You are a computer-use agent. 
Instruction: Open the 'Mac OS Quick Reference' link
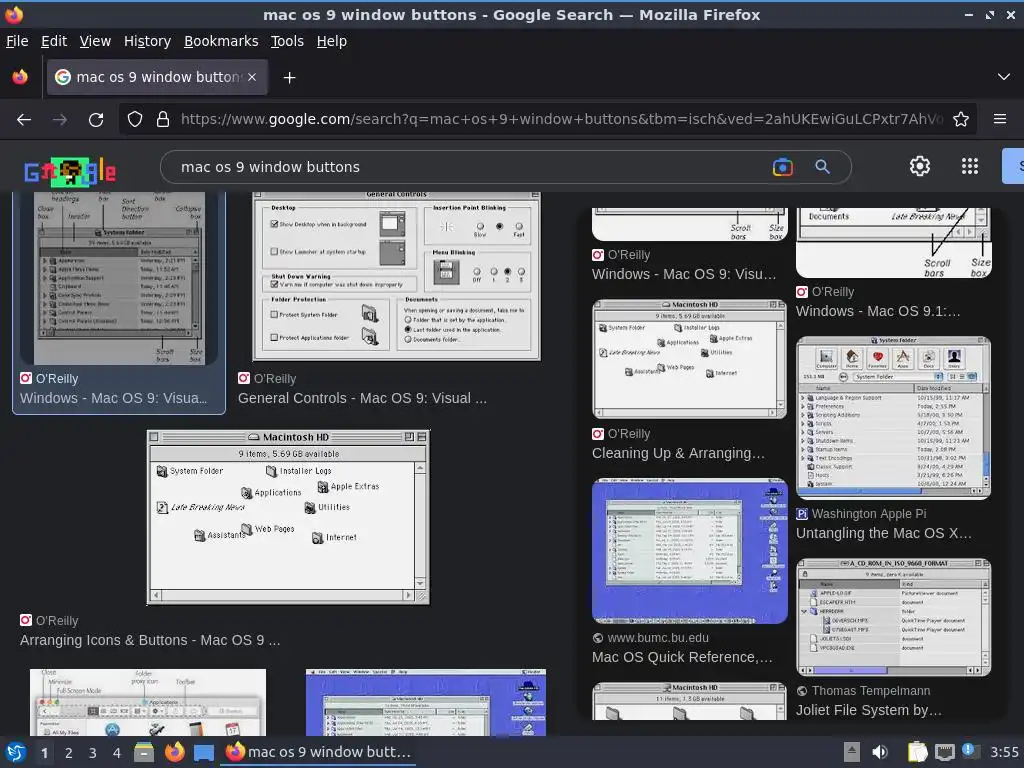coord(682,658)
